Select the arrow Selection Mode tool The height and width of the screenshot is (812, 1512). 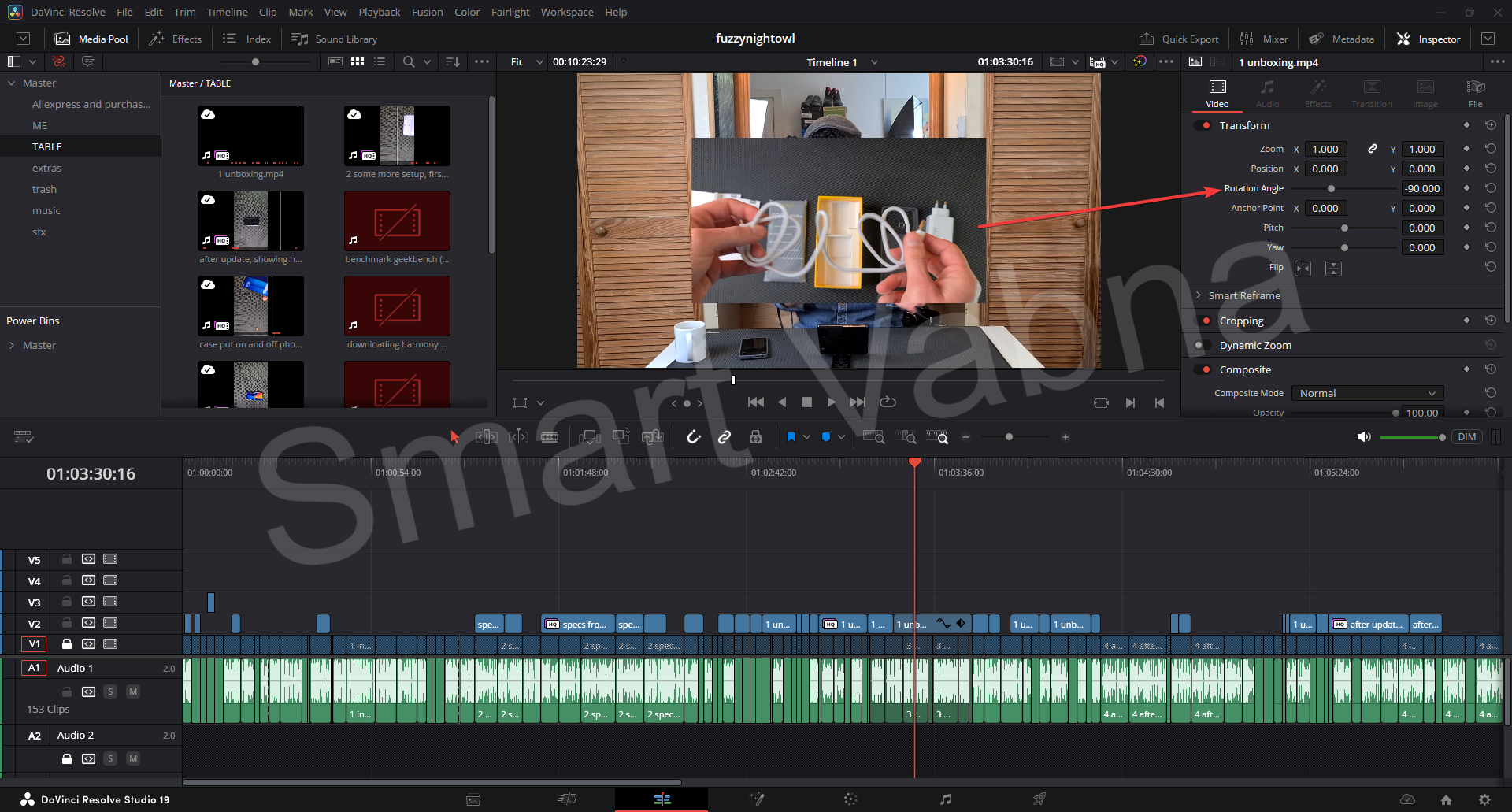click(454, 437)
